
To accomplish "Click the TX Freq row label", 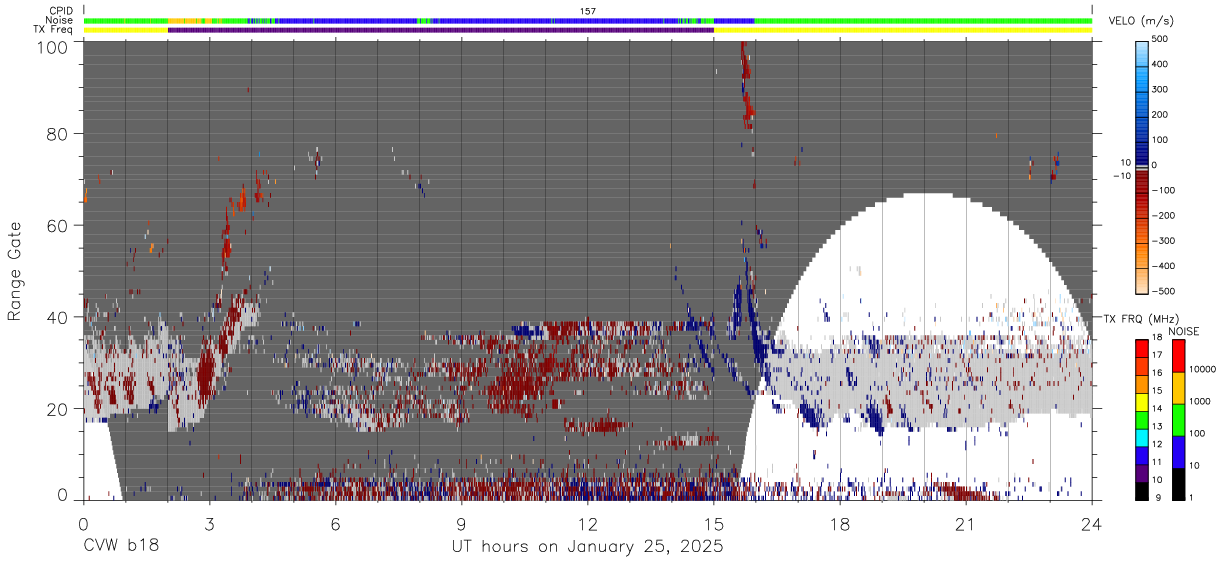I will pyautogui.click(x=53, y=29).
